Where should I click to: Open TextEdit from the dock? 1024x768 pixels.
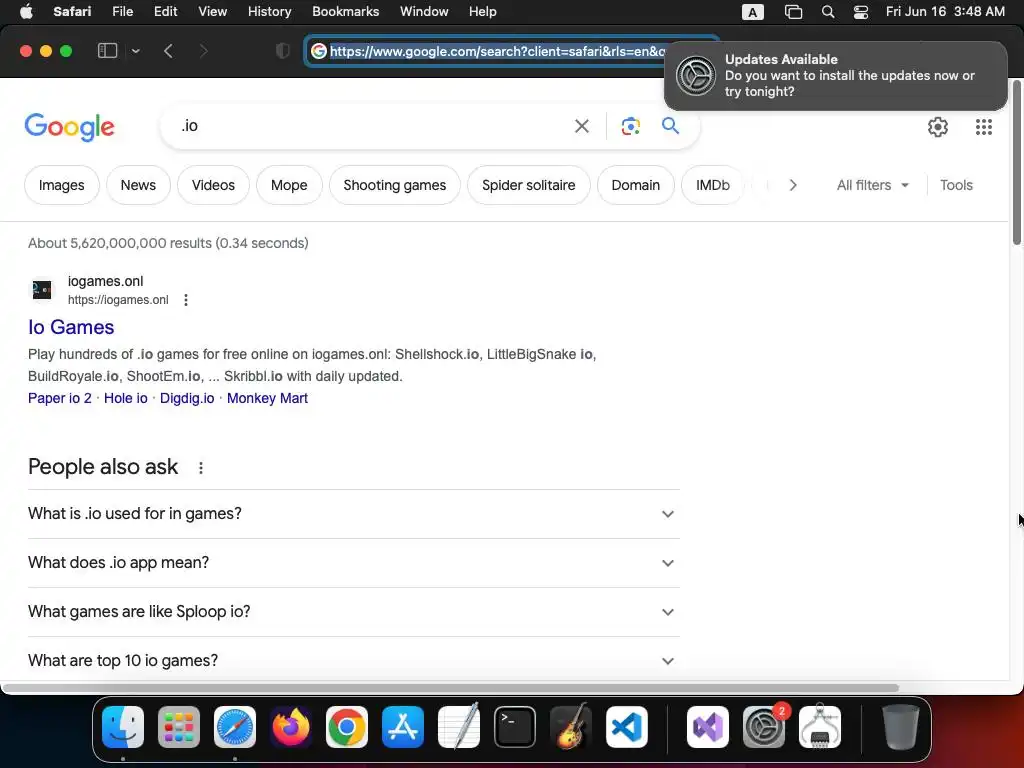click(x=458, y=727)
